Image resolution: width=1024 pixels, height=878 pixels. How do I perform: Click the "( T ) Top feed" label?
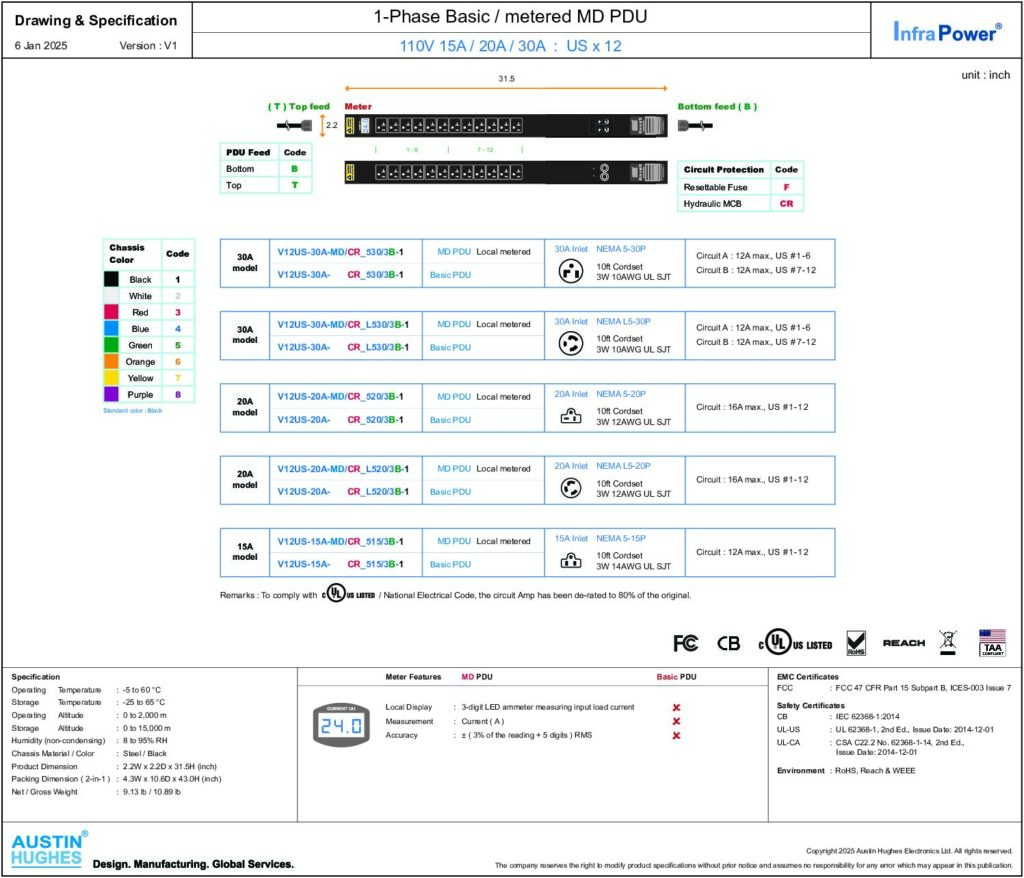click(x=299, y=106)
